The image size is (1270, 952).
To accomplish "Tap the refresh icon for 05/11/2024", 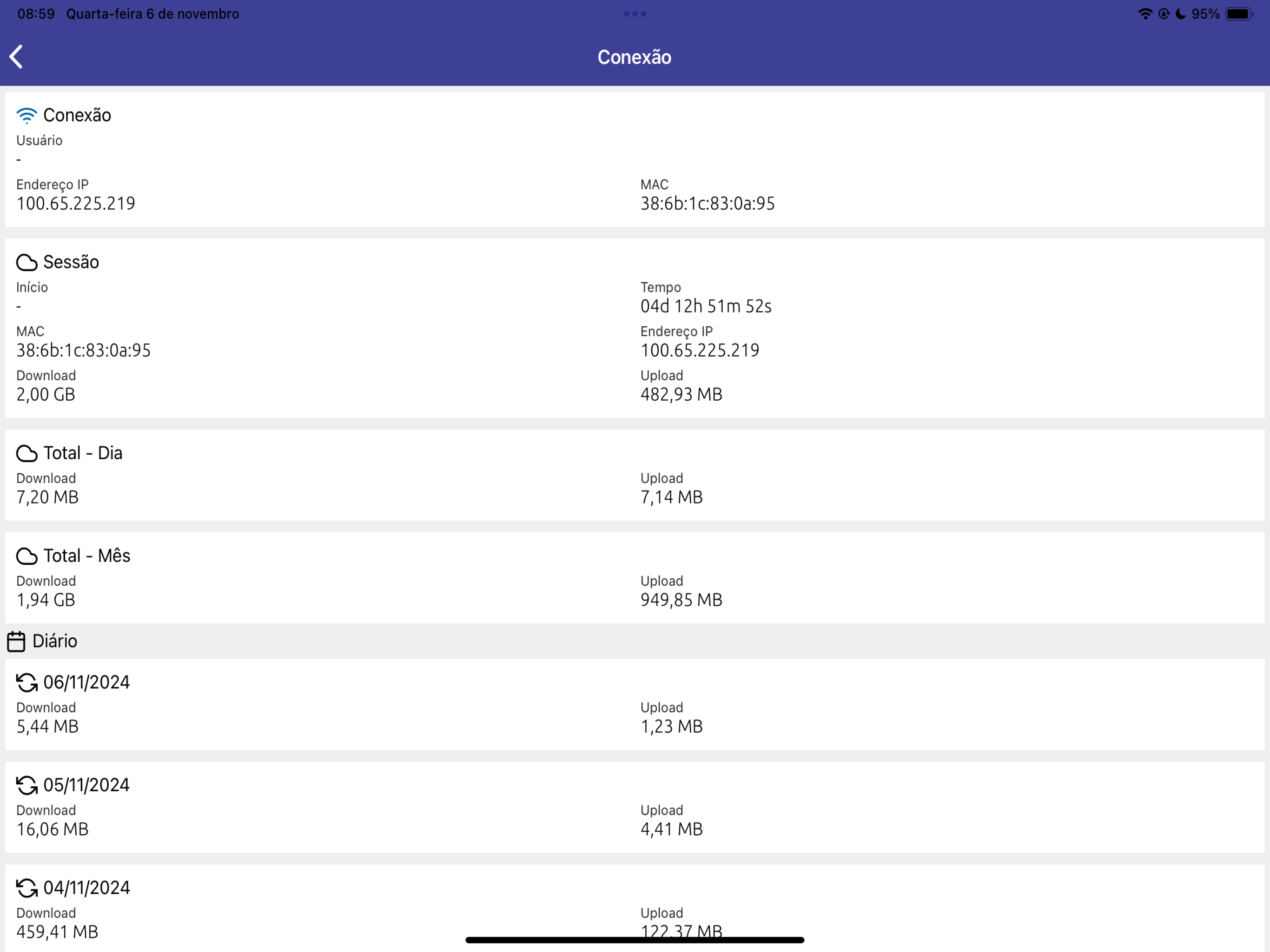I will tap(26, 786).
